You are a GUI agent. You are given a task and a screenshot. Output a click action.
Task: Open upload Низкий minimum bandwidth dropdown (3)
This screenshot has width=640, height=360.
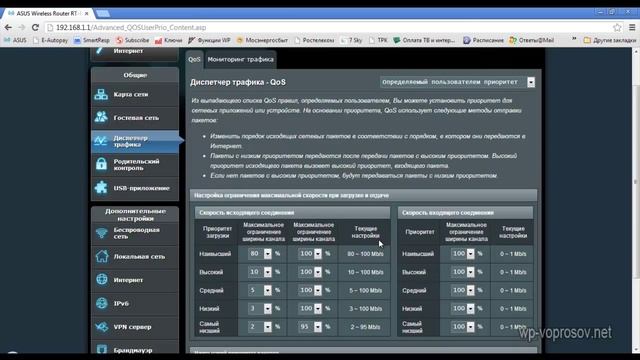(x=260, y=309)
